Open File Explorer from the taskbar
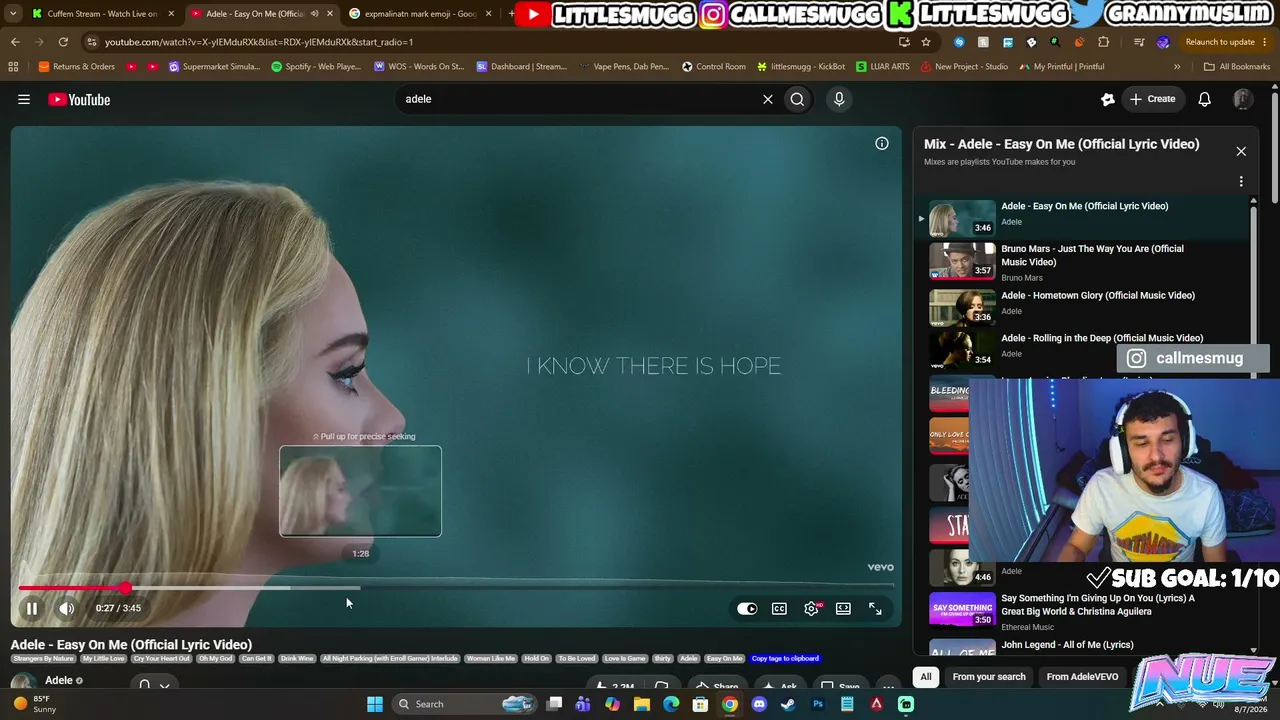 click(642, 704)
